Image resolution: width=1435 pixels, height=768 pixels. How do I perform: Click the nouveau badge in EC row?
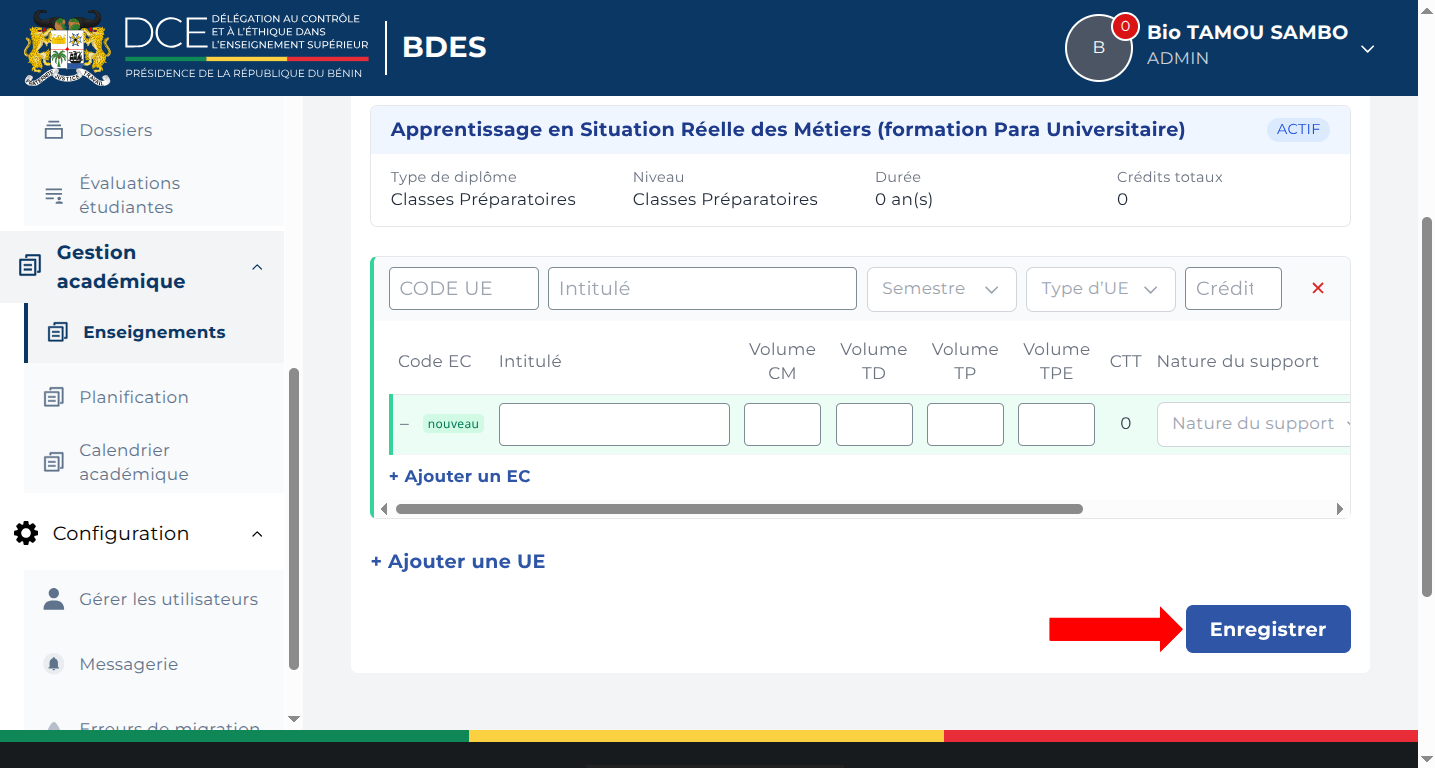pos(453,424)
